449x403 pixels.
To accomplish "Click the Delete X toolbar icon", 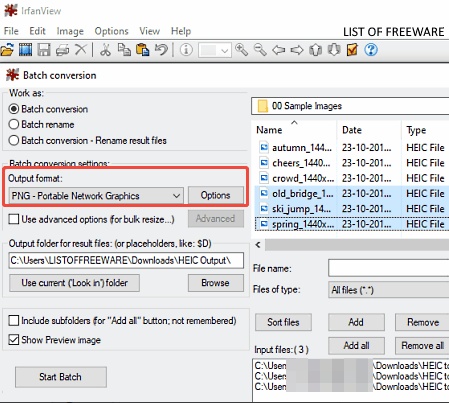I will [80, 50].
